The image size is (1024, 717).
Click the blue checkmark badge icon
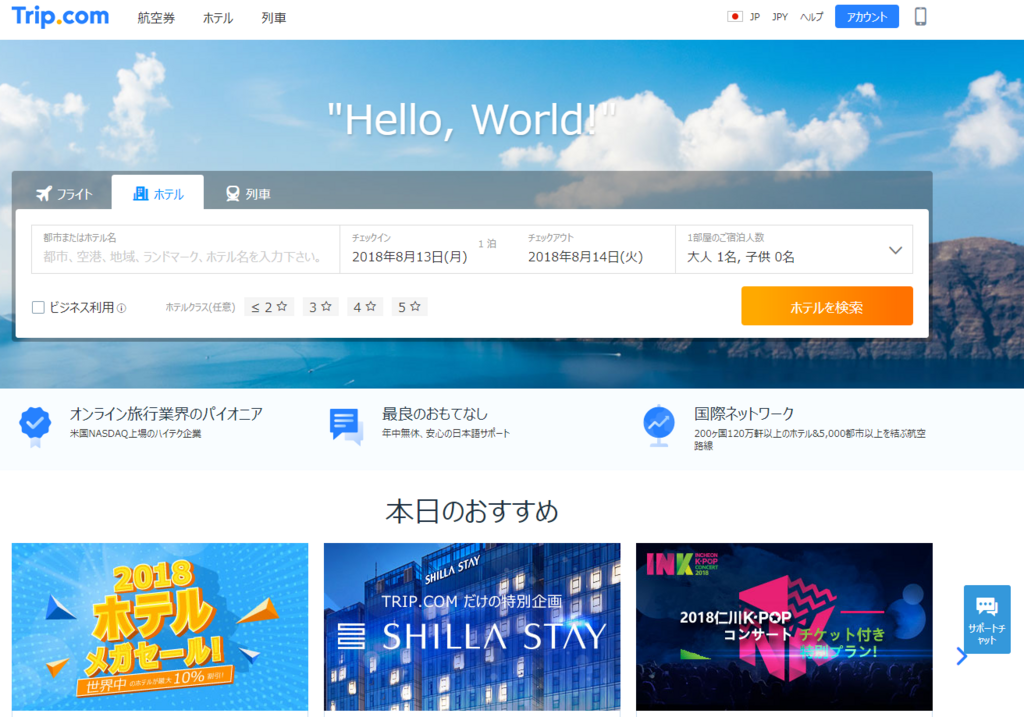(x=35, y=426)
